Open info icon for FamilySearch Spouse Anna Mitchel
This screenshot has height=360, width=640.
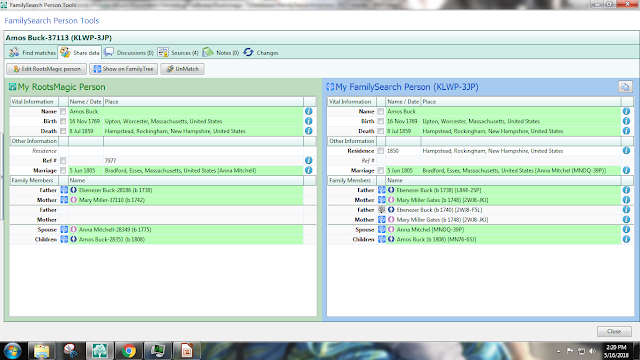tap(626, 229)
